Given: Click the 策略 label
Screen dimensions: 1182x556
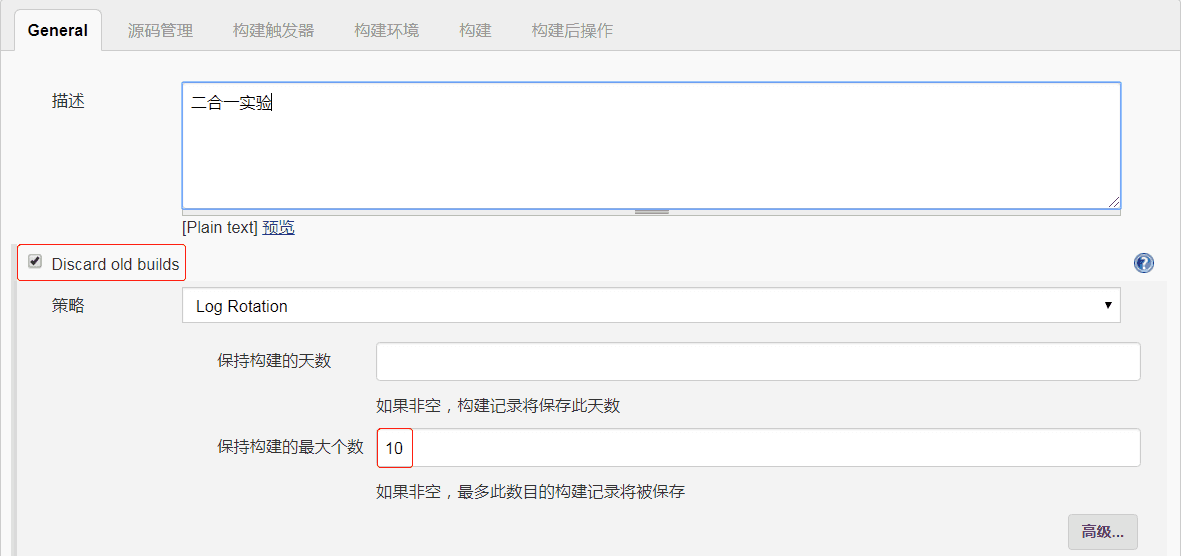Looking at the screenshot, I should [68, 306].
